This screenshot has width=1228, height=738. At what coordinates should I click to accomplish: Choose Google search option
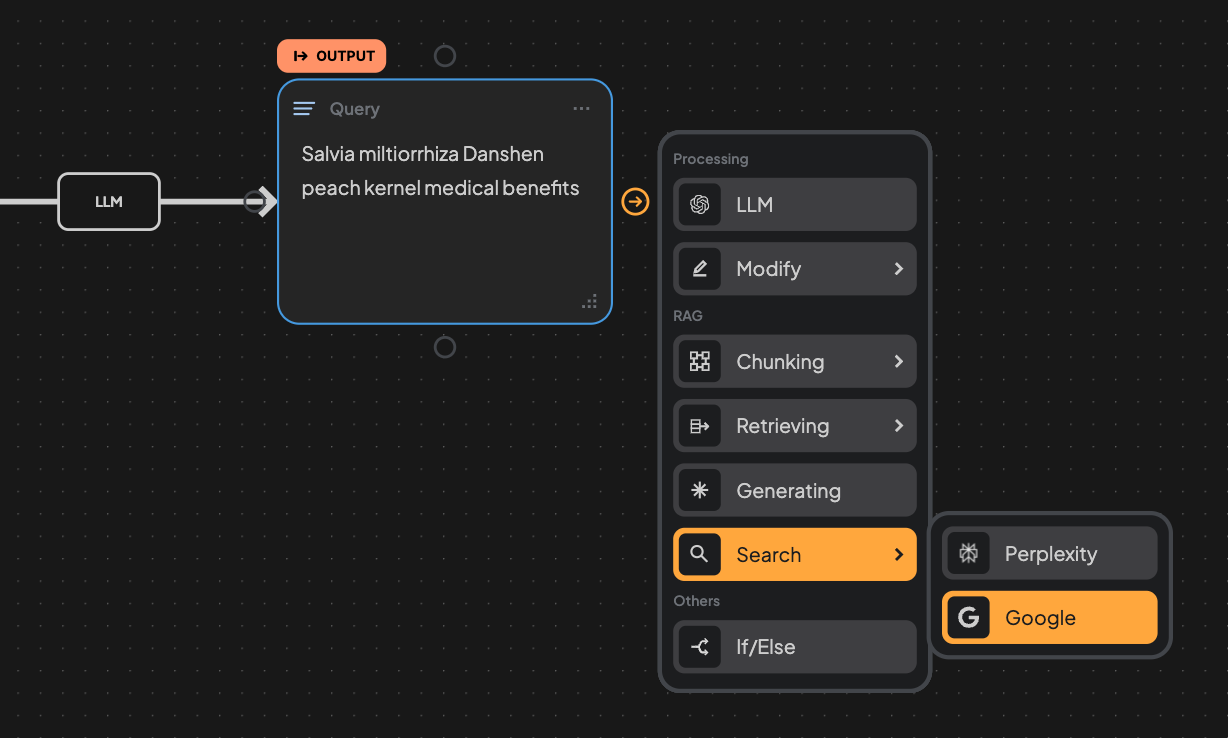pos(1050,618)
